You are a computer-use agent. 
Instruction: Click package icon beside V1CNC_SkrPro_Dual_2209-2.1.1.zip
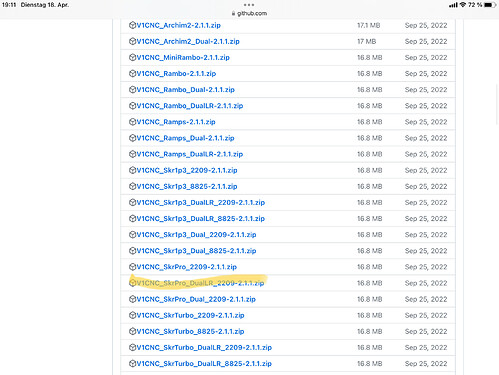[x=132, y=299]
